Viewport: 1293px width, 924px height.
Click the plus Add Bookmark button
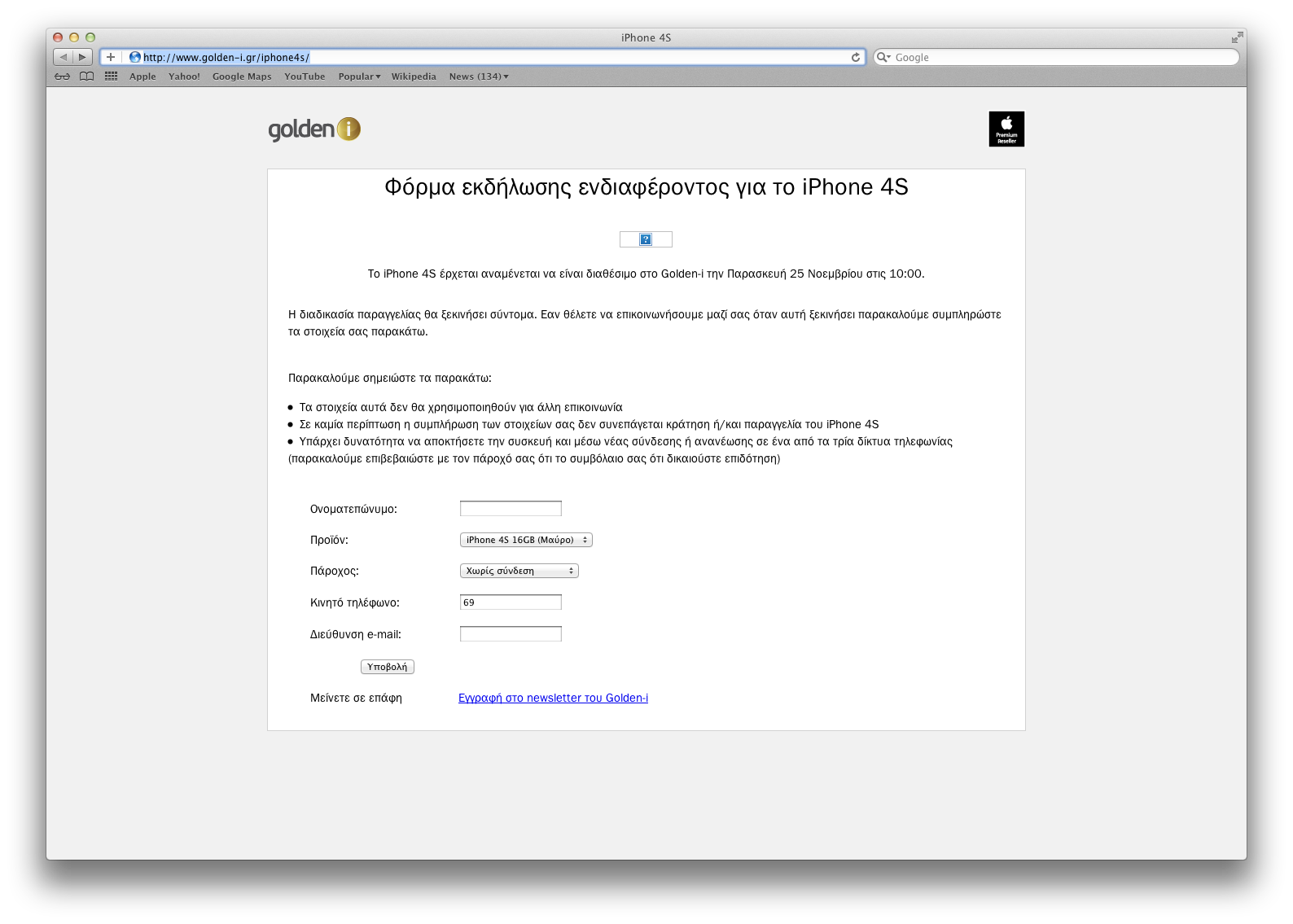111,57
